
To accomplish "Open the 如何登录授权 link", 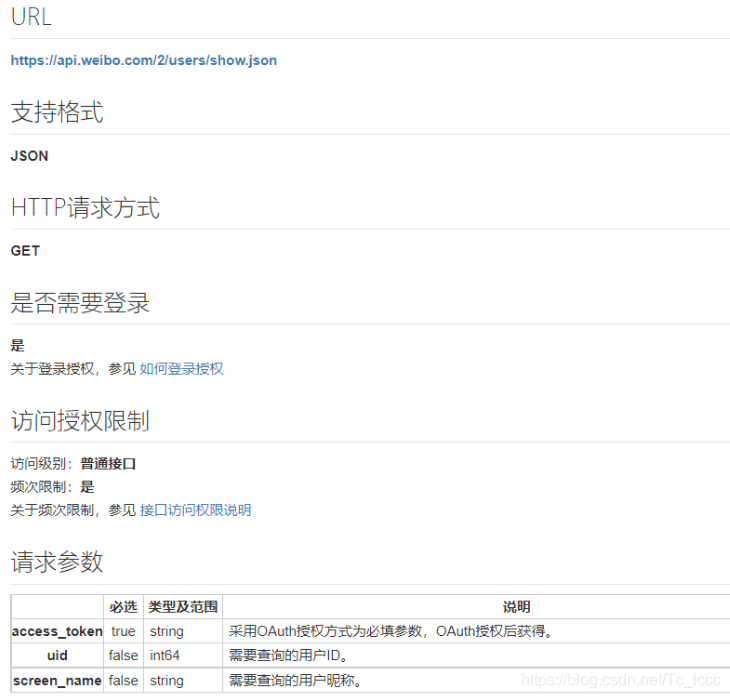I will tap(181, 369).
